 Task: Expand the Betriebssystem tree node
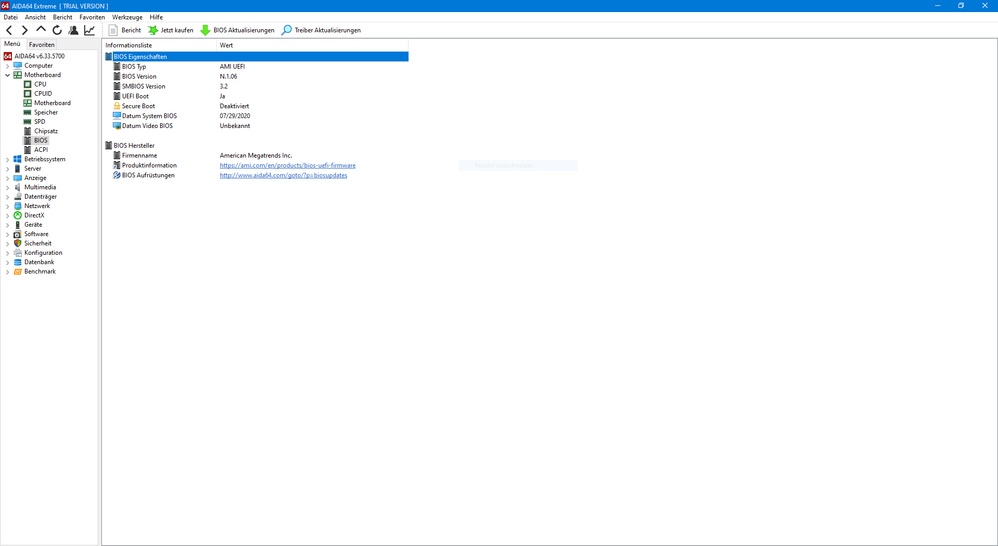click(x=8, y=159)
